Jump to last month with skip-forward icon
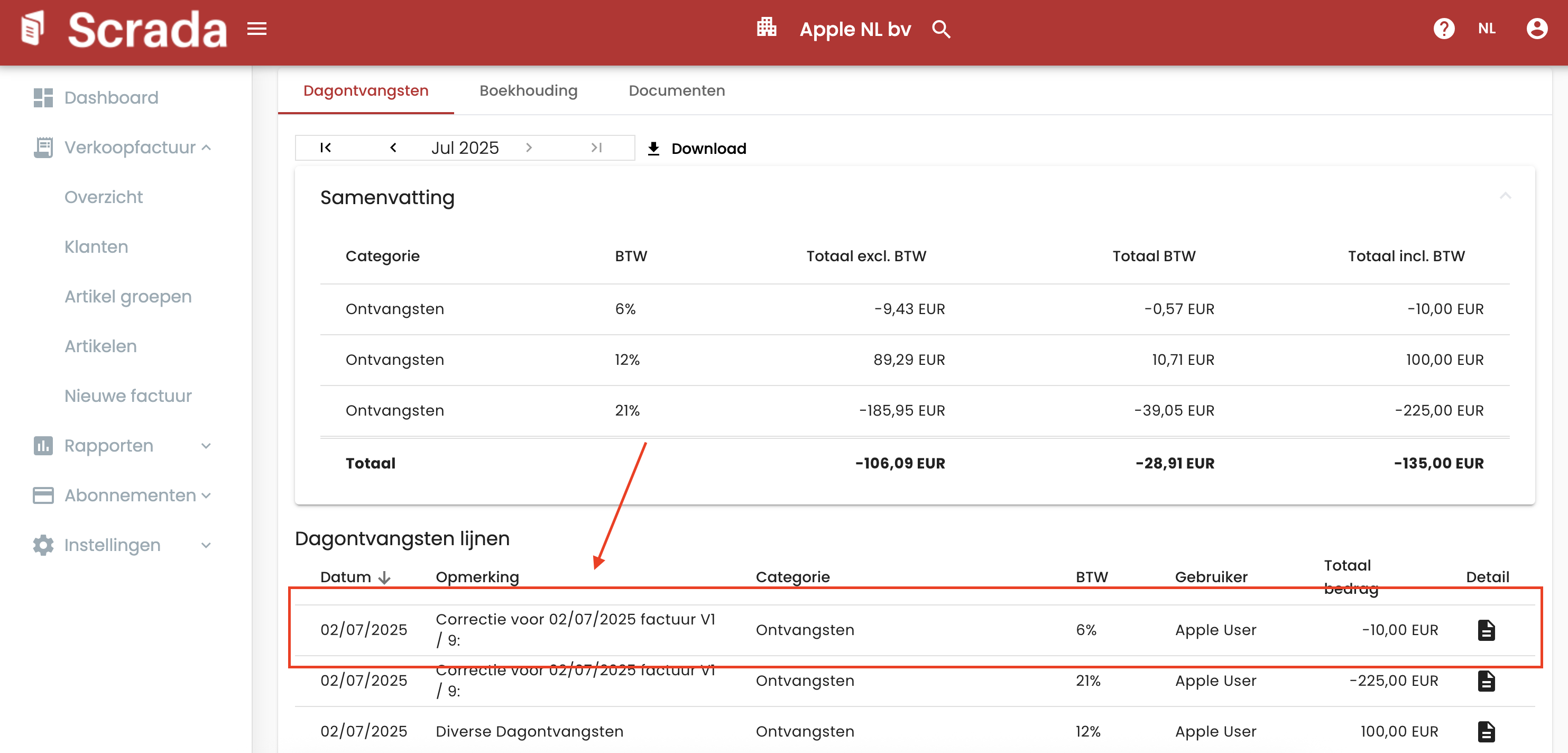This screenshot has width=1568, height=753. (x=596, y=148)
